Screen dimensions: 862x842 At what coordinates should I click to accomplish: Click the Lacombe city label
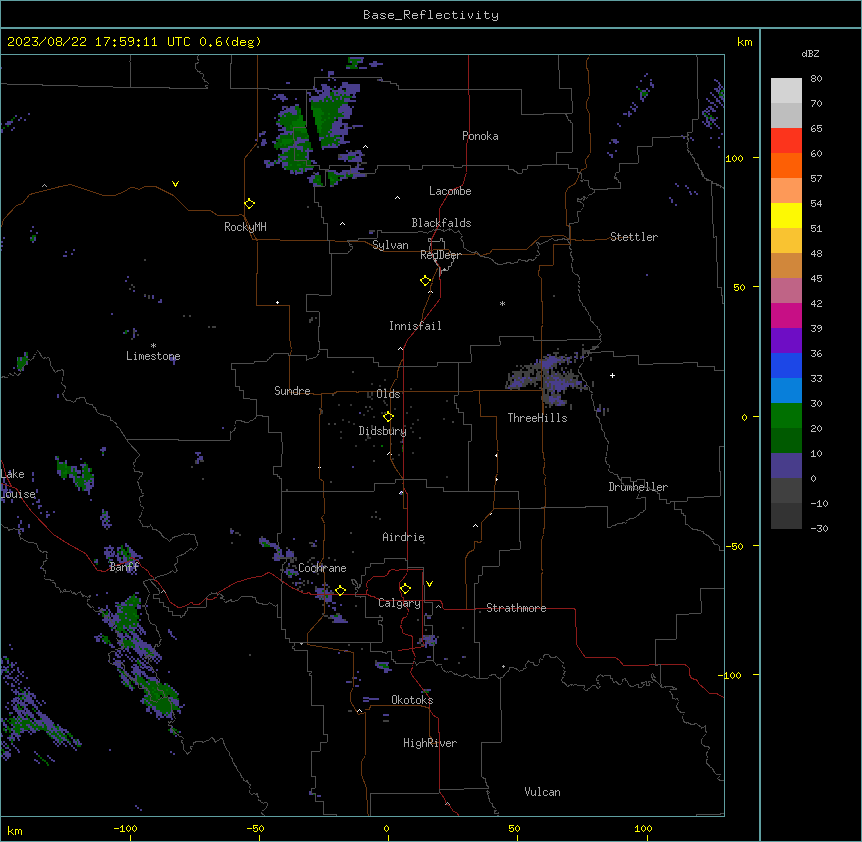click(x=450, y=191)
